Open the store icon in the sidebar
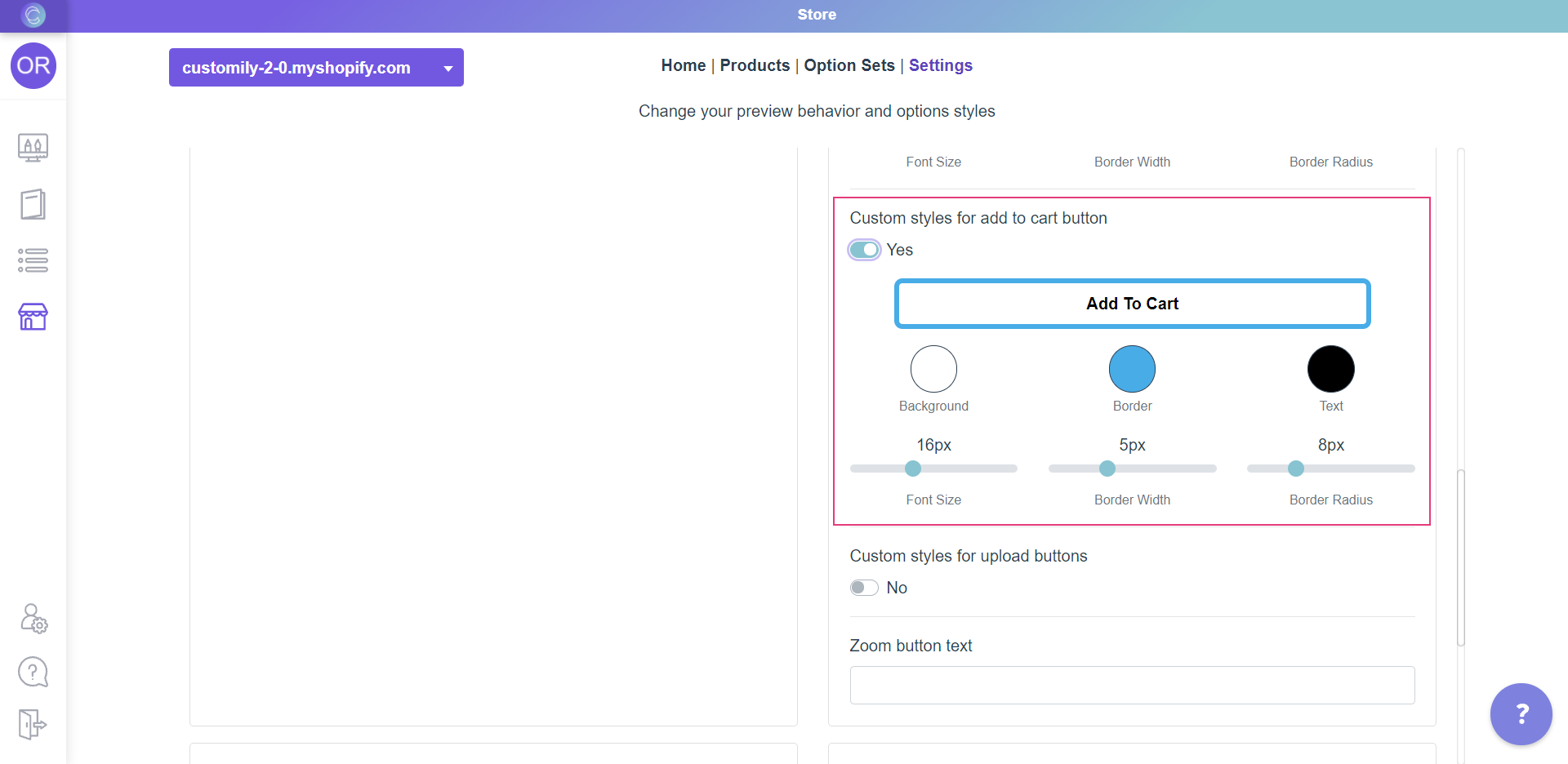Screen dimensions: 1568x764 pyautogui.click(x=33, y=317)
